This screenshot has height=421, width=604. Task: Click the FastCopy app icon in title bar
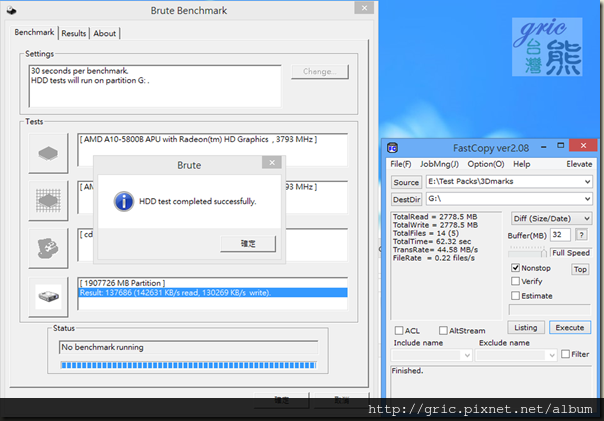click(x=392, y=148)
